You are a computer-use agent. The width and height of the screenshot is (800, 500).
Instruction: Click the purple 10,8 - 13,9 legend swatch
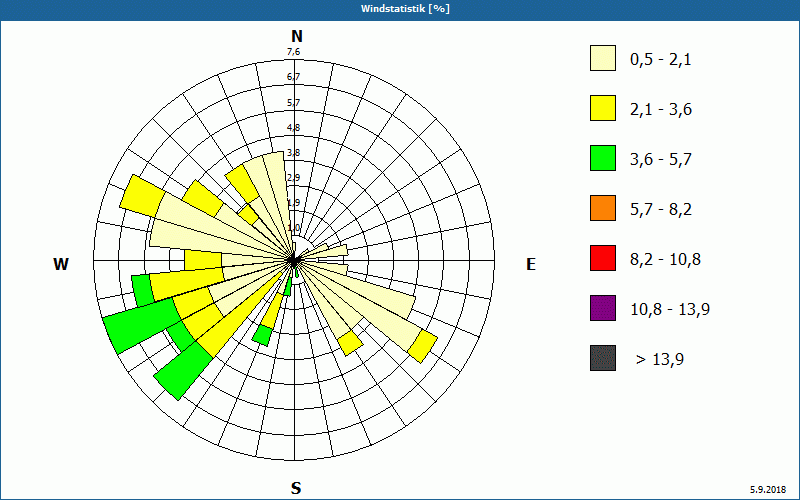[603, 308]
